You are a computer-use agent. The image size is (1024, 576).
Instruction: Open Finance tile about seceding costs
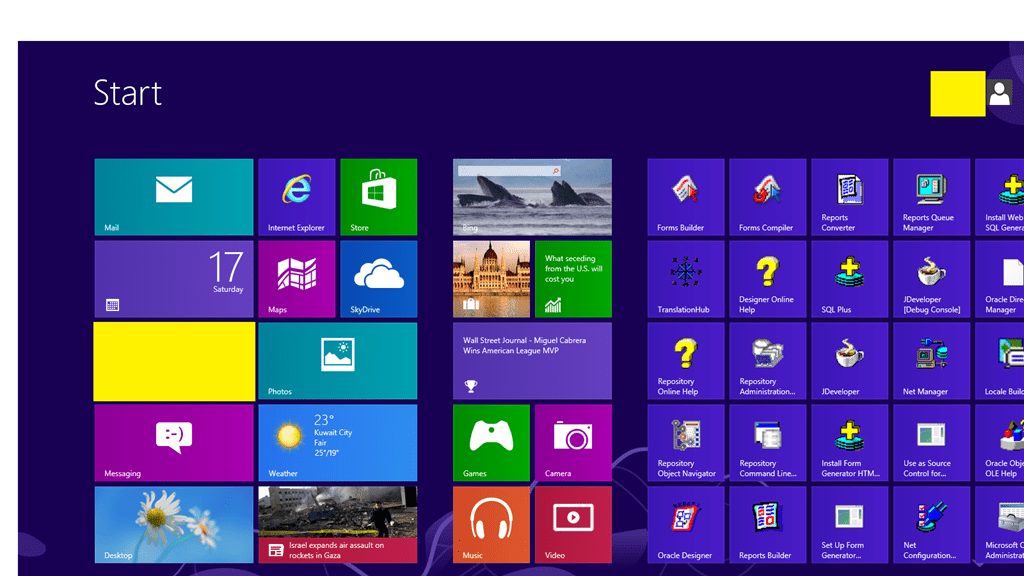(x=573, y=279)
